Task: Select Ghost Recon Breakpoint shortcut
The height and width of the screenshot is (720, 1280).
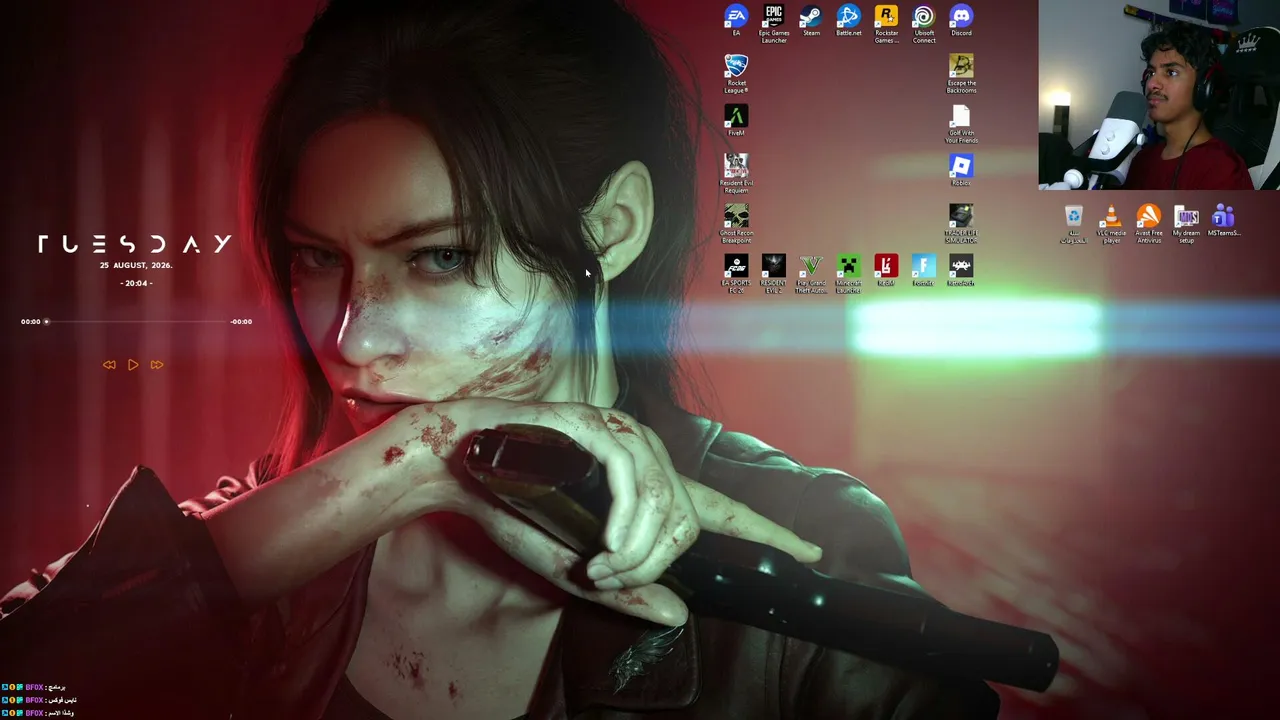Action: (736, 224)
